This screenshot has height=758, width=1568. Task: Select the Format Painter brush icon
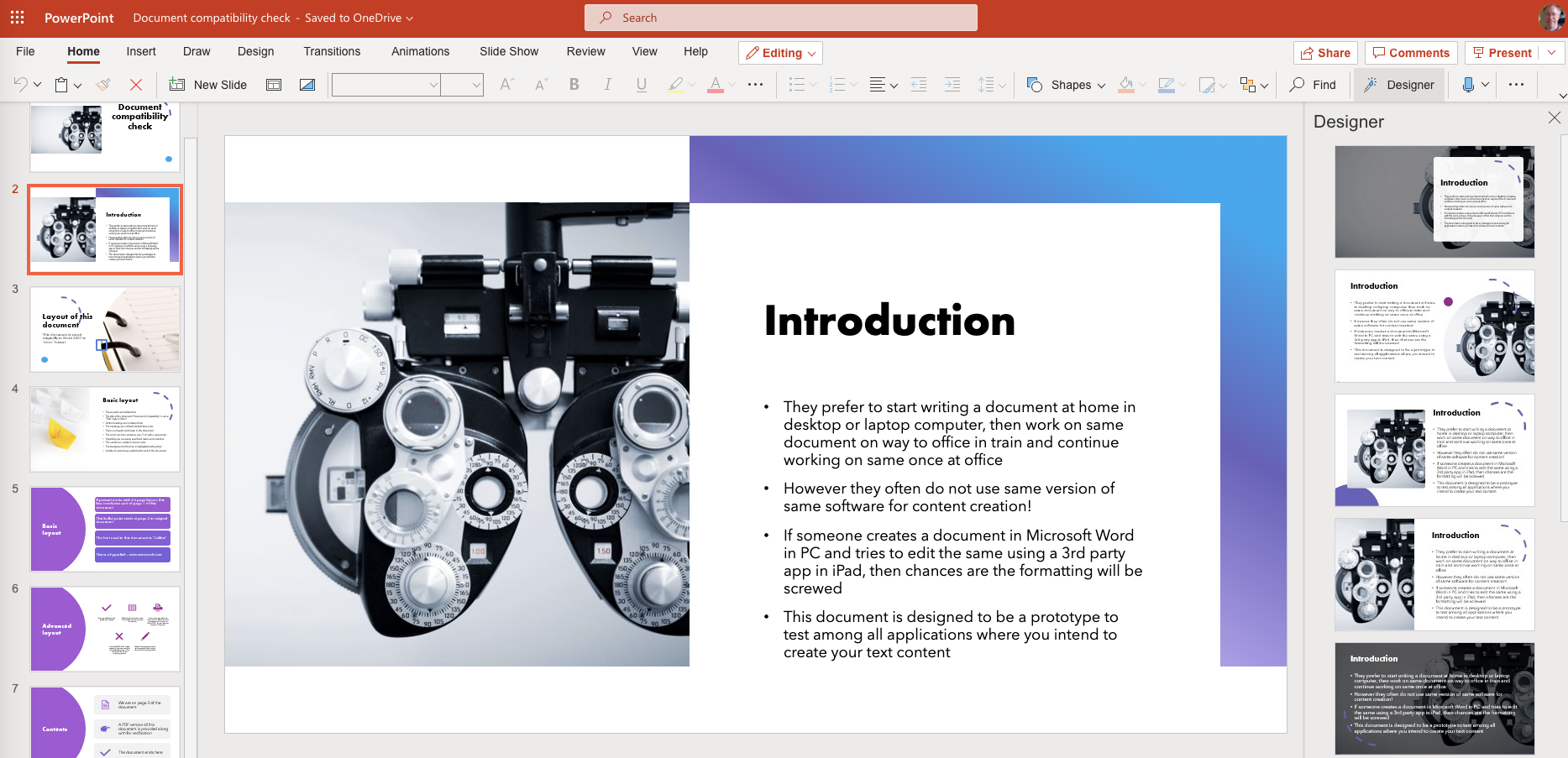[x=102, y=84]
